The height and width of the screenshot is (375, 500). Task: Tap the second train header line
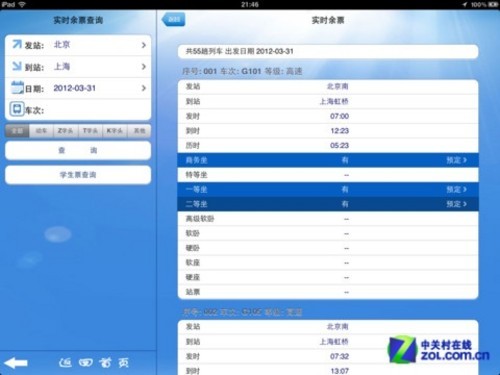[x=242, y=312]
